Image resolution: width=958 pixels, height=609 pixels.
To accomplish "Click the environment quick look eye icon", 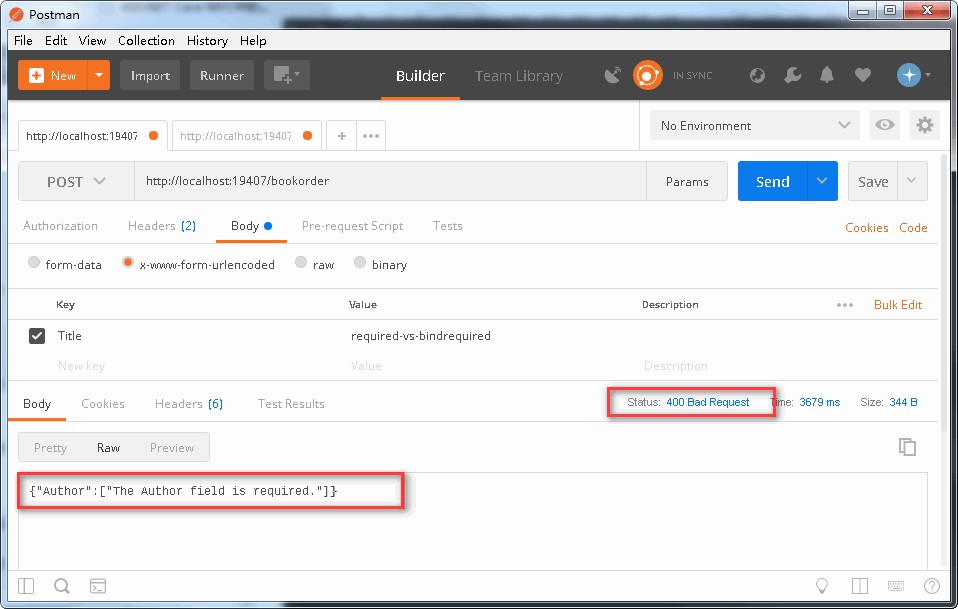I will [884, 125].
